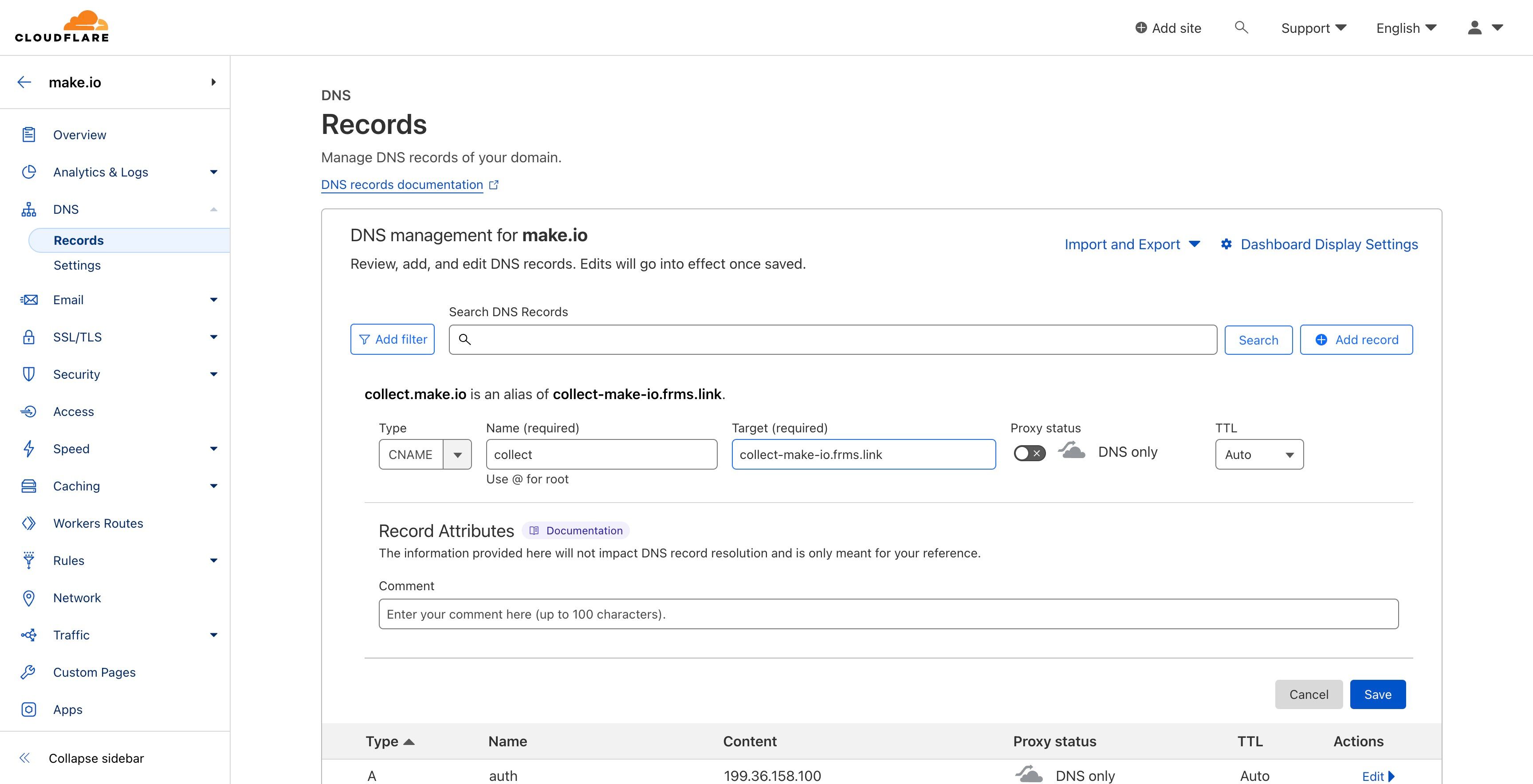Click Dashboard Display Settings link
Image resolution: width=1533 pixels, height=784 pixels.
pyautogui.click(x=1329, y=244)
